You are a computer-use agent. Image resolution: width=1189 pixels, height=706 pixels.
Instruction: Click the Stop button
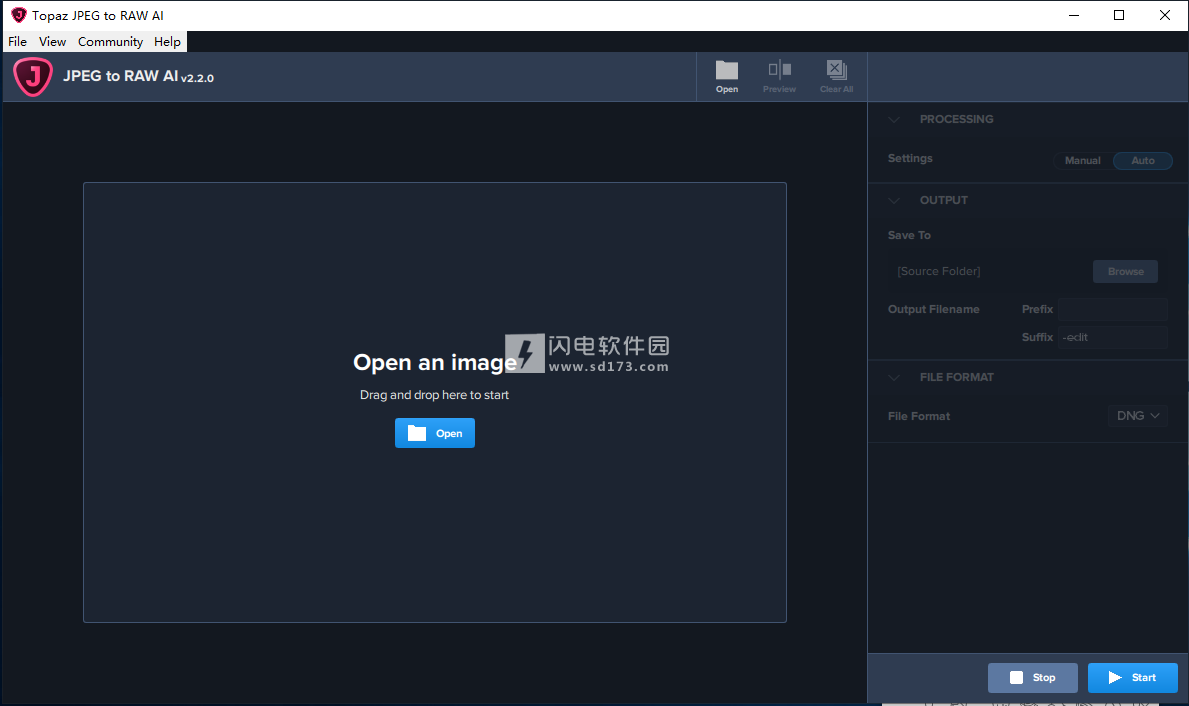click(1033, 678)
